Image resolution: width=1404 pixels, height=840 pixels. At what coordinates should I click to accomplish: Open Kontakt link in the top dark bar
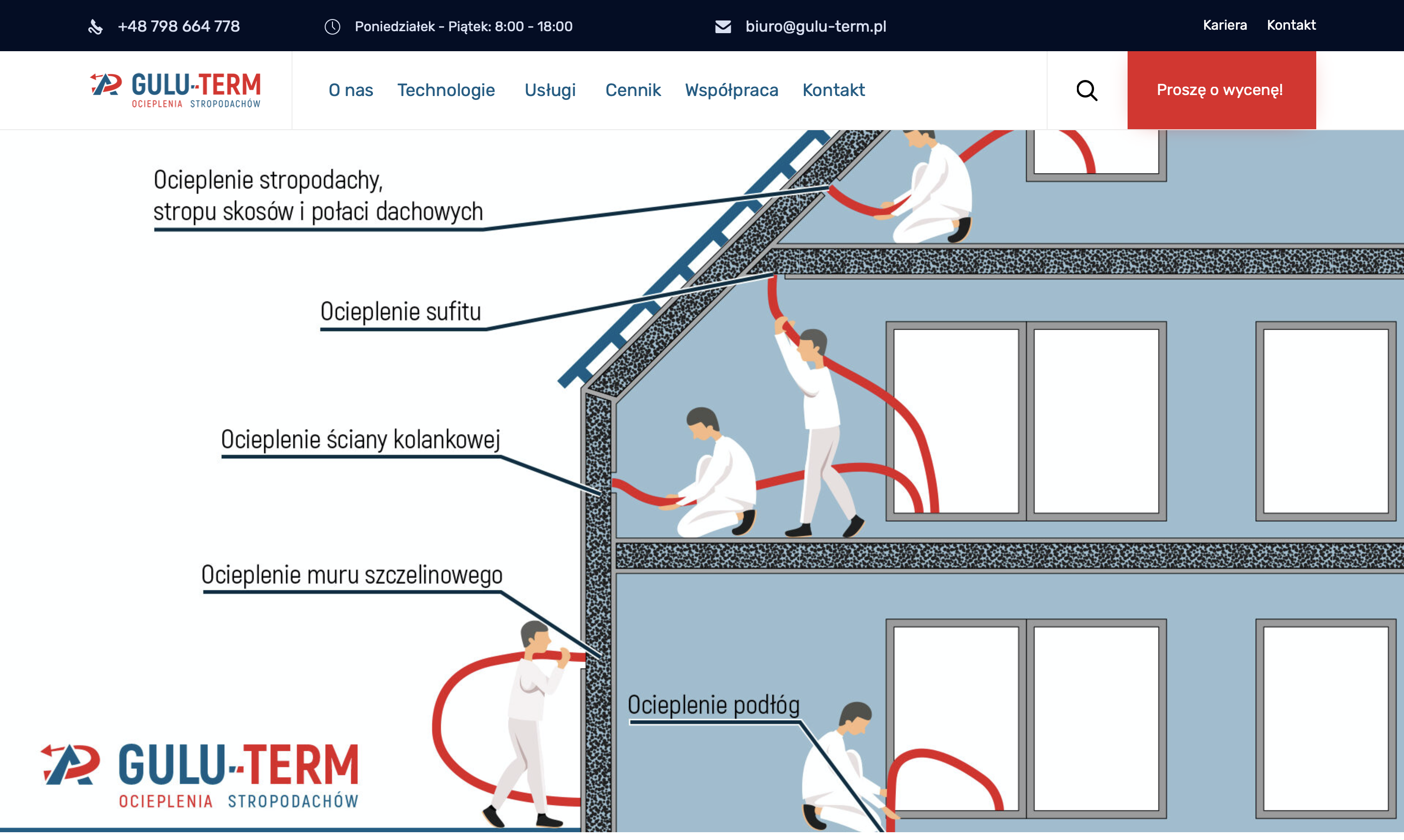[1291, 25]
